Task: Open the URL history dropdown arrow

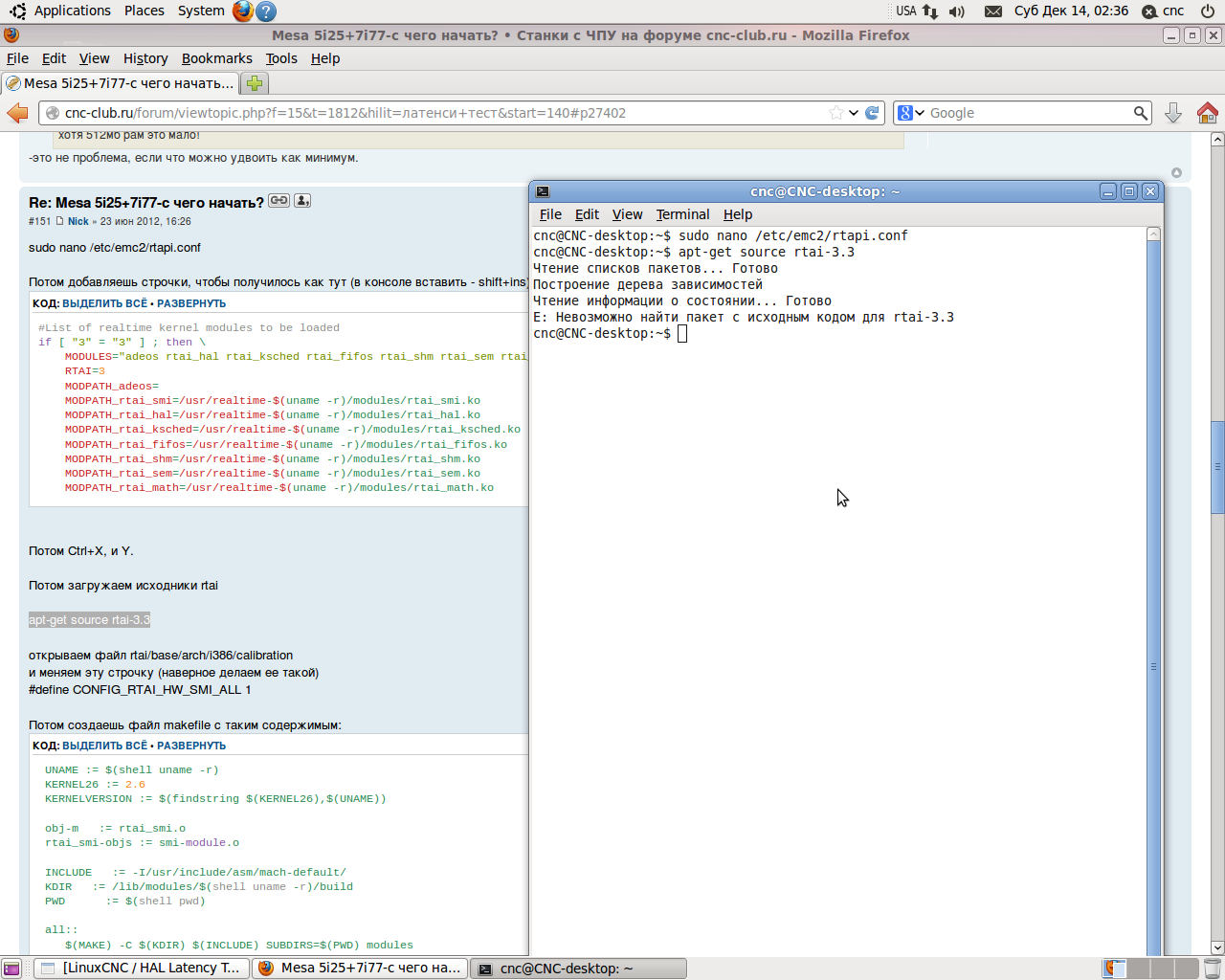Action: [854, 113]
